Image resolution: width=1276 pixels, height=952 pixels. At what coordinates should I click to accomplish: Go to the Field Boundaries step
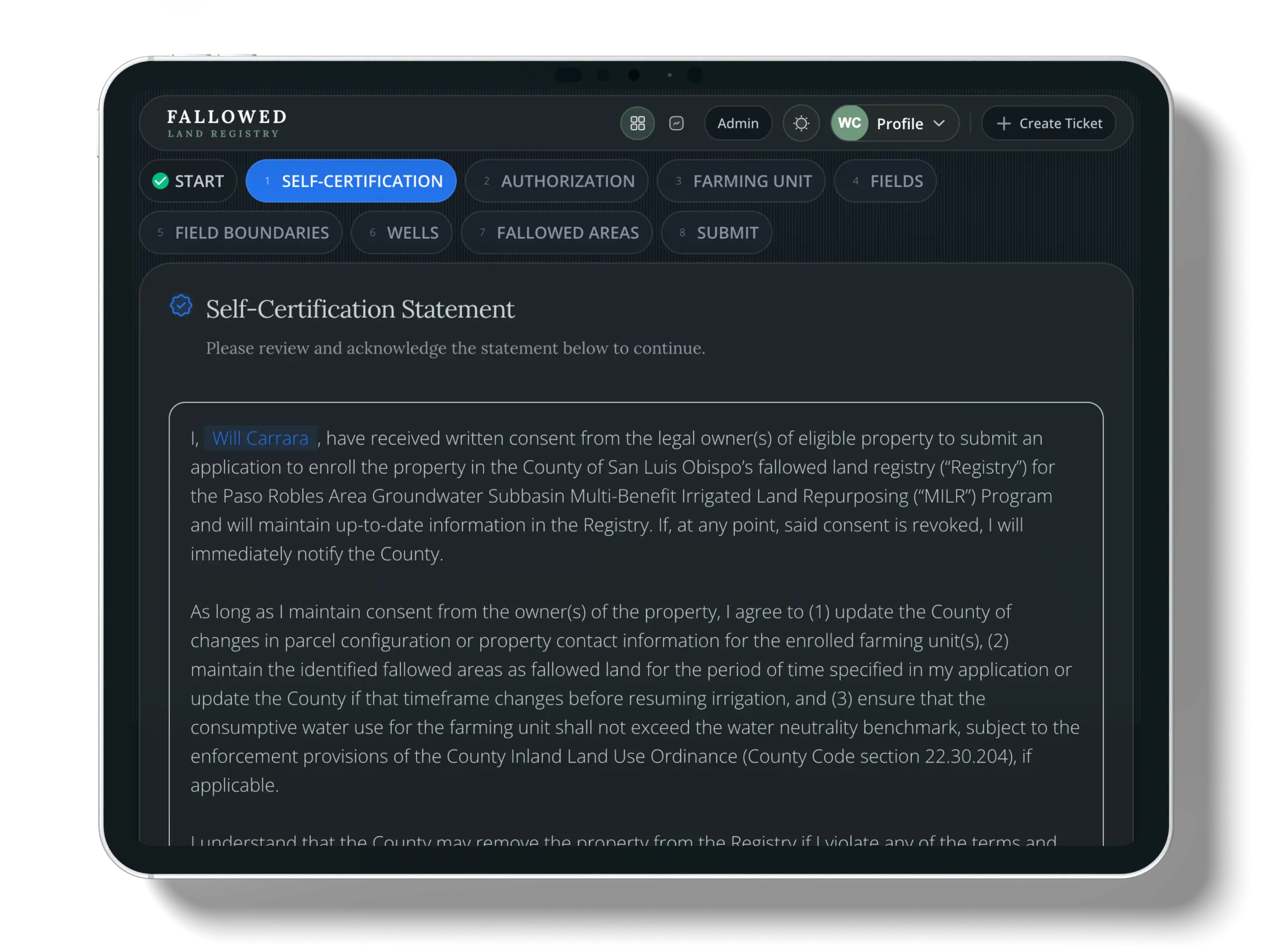coord(241,232)
